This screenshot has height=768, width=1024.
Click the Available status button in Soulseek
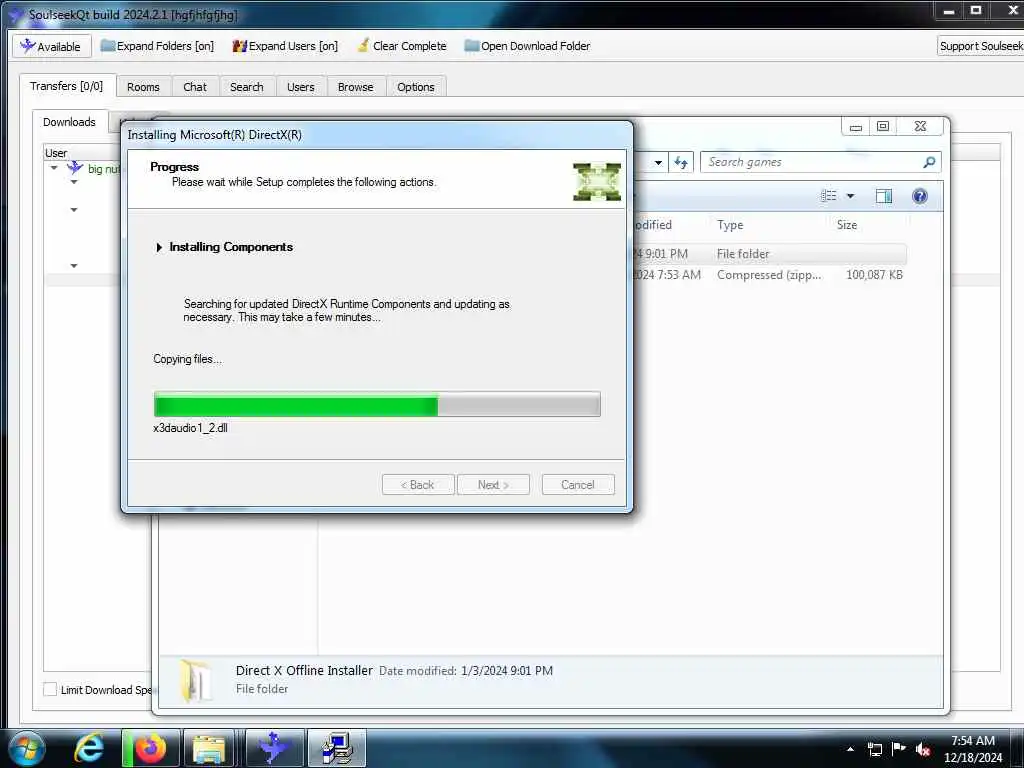pyautogui.click(x=50, y=46)
